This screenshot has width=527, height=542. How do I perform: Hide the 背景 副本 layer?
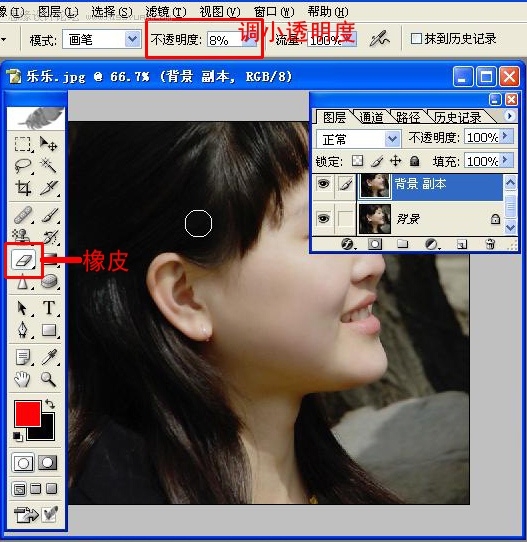point(323,184)
